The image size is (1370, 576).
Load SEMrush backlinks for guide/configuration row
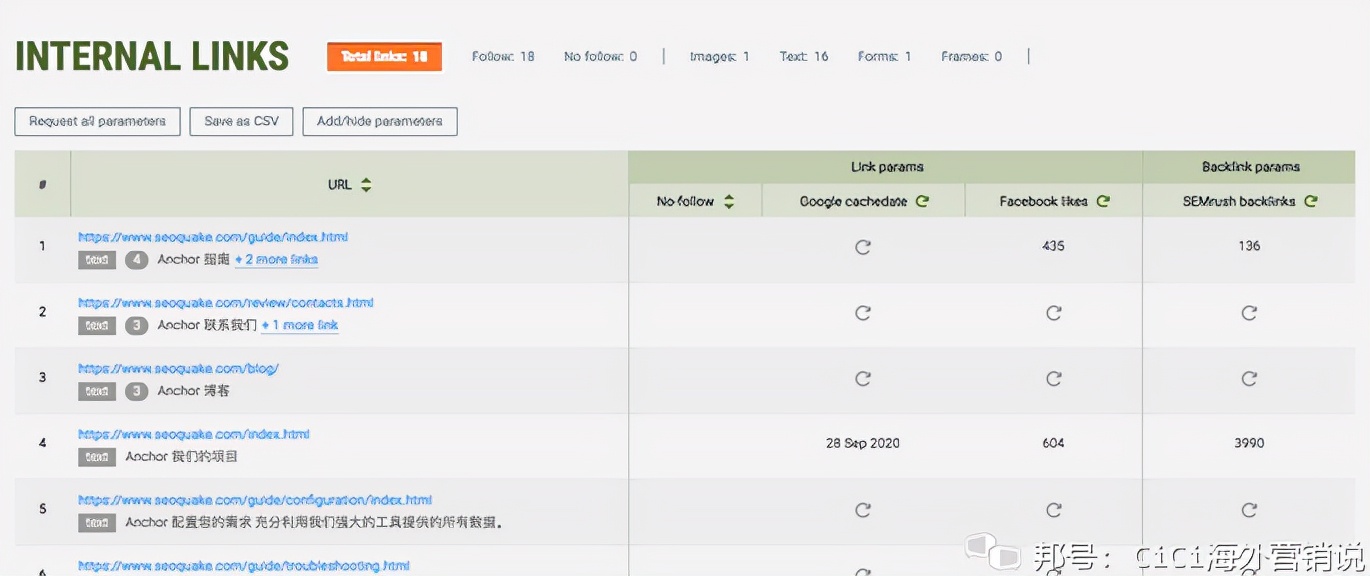[x=1248, y=509]
